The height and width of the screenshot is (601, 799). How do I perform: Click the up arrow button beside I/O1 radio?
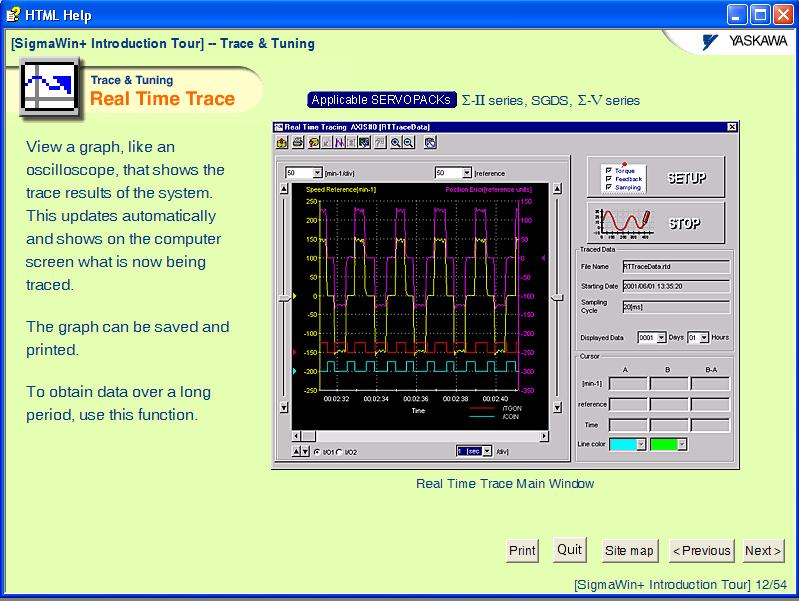[x=297, y=451]
